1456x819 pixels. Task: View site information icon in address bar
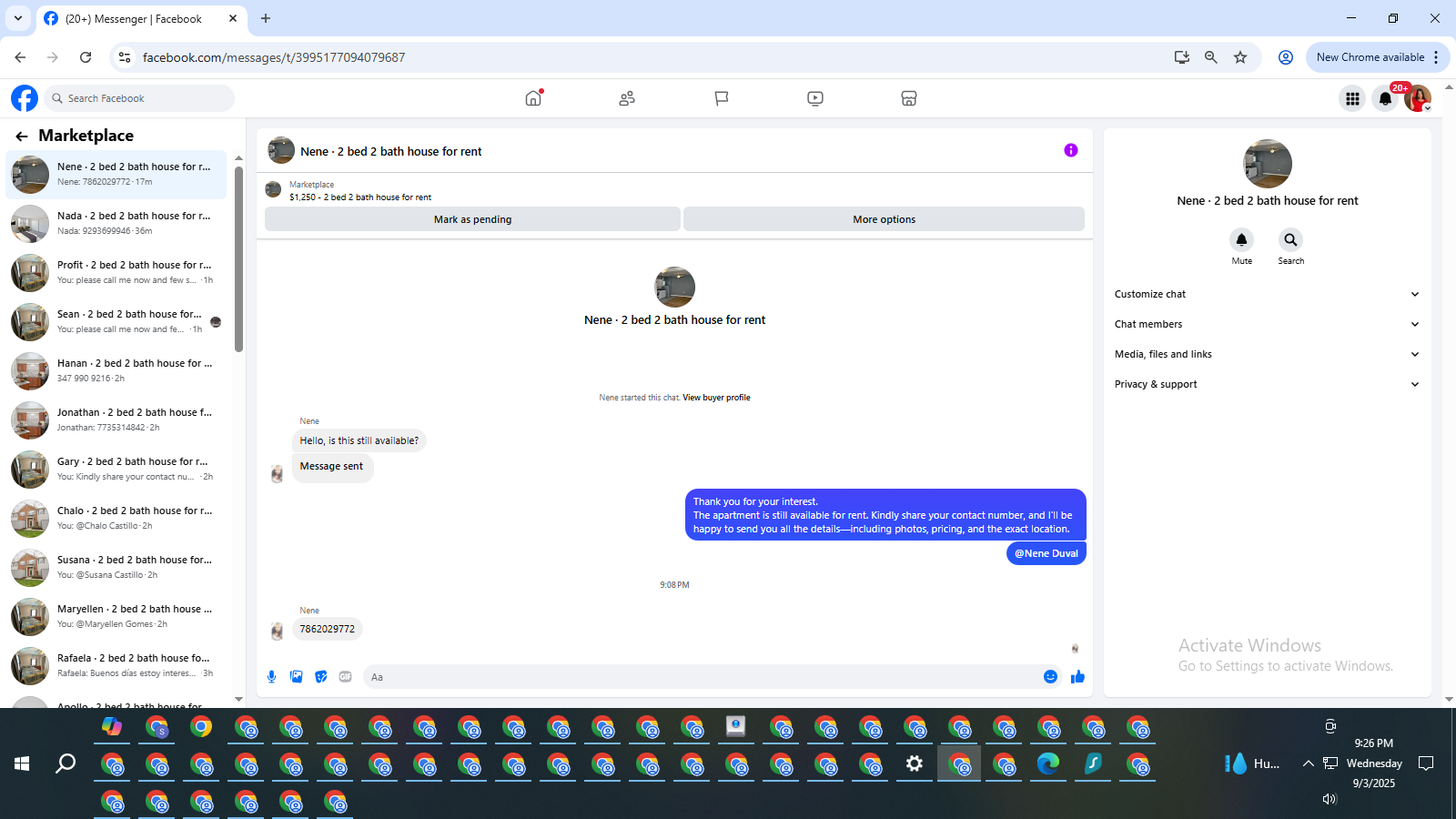pyautogui.click(x=125, y=57)
